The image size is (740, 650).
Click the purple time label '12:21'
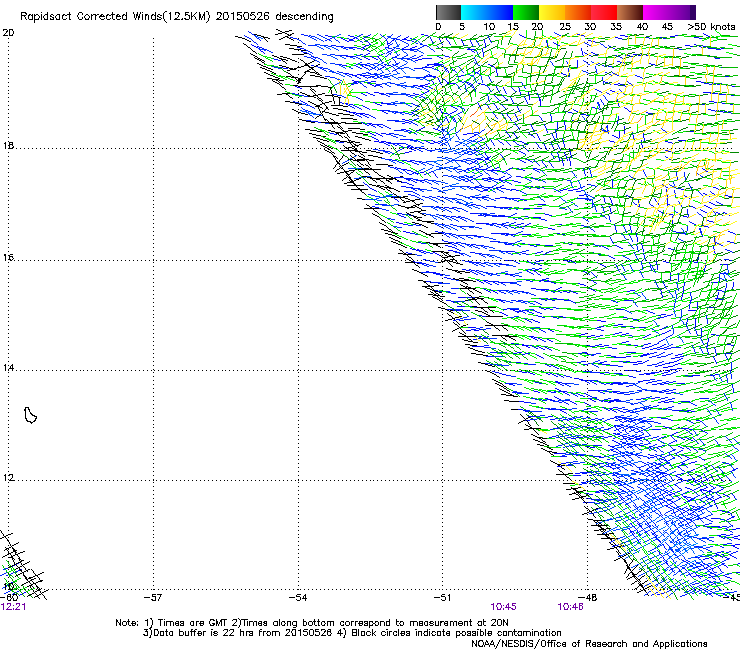click(13, 607)
